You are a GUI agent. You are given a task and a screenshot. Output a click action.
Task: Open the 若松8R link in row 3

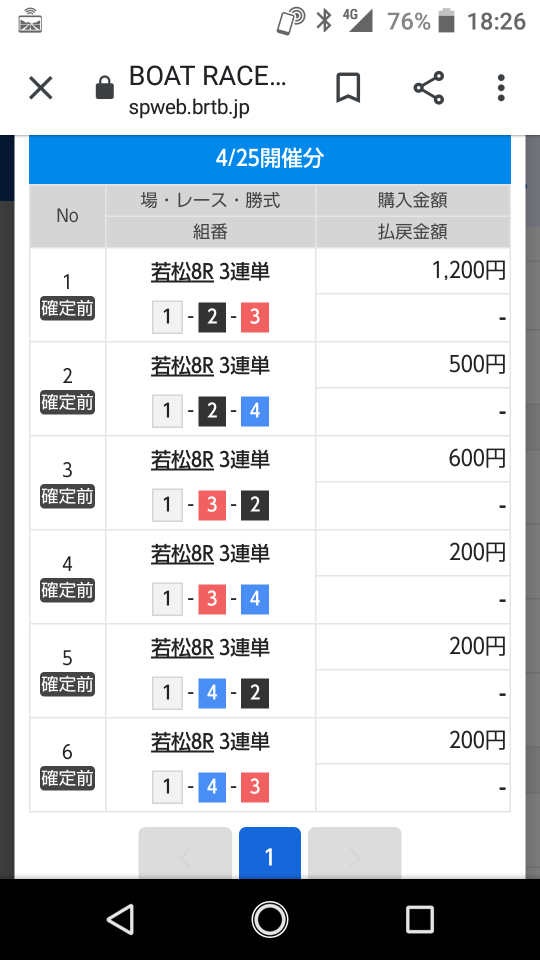(182, 460)
